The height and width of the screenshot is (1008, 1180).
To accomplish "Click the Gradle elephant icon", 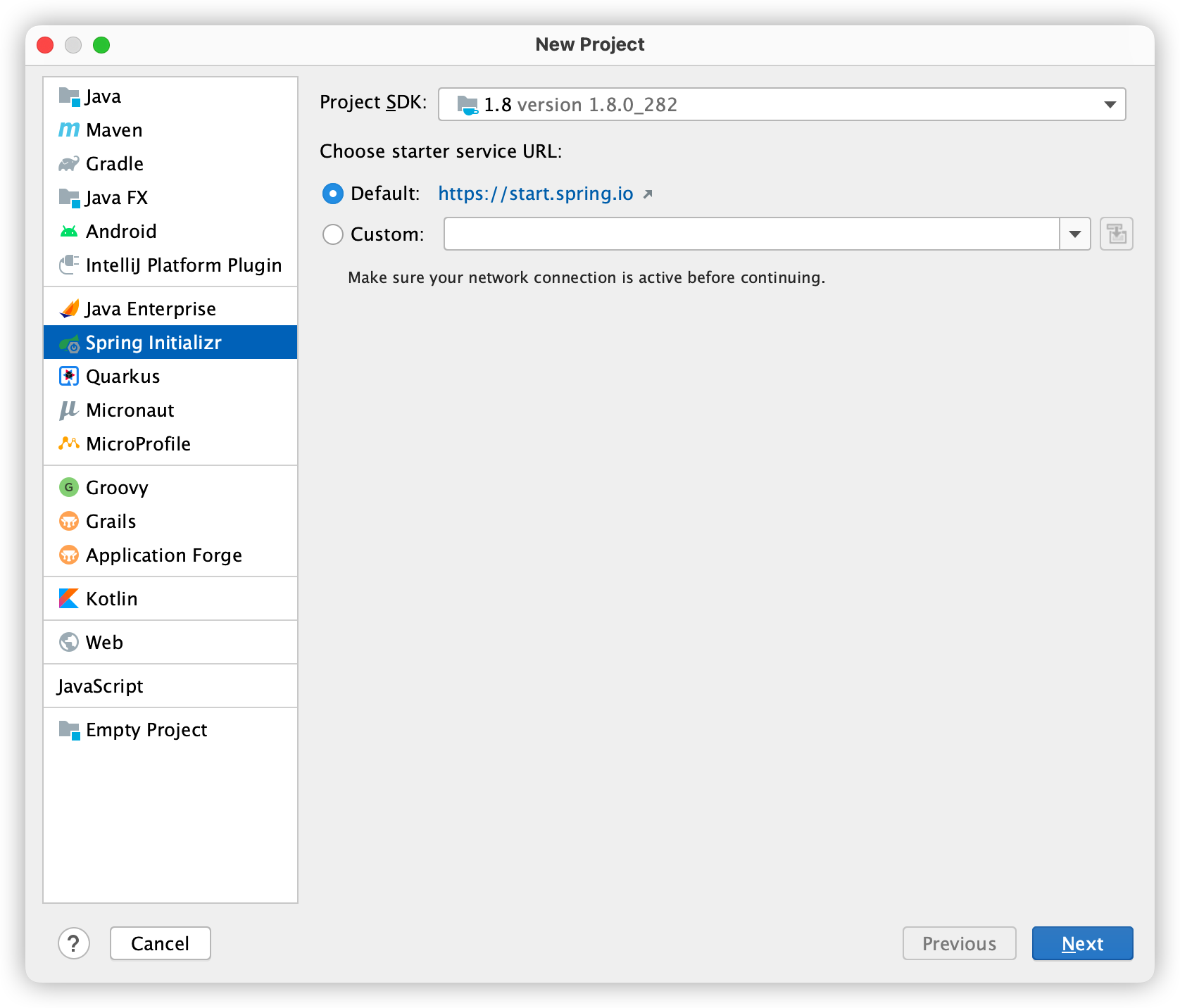I will pyautogui.click(x=69, y=164).
